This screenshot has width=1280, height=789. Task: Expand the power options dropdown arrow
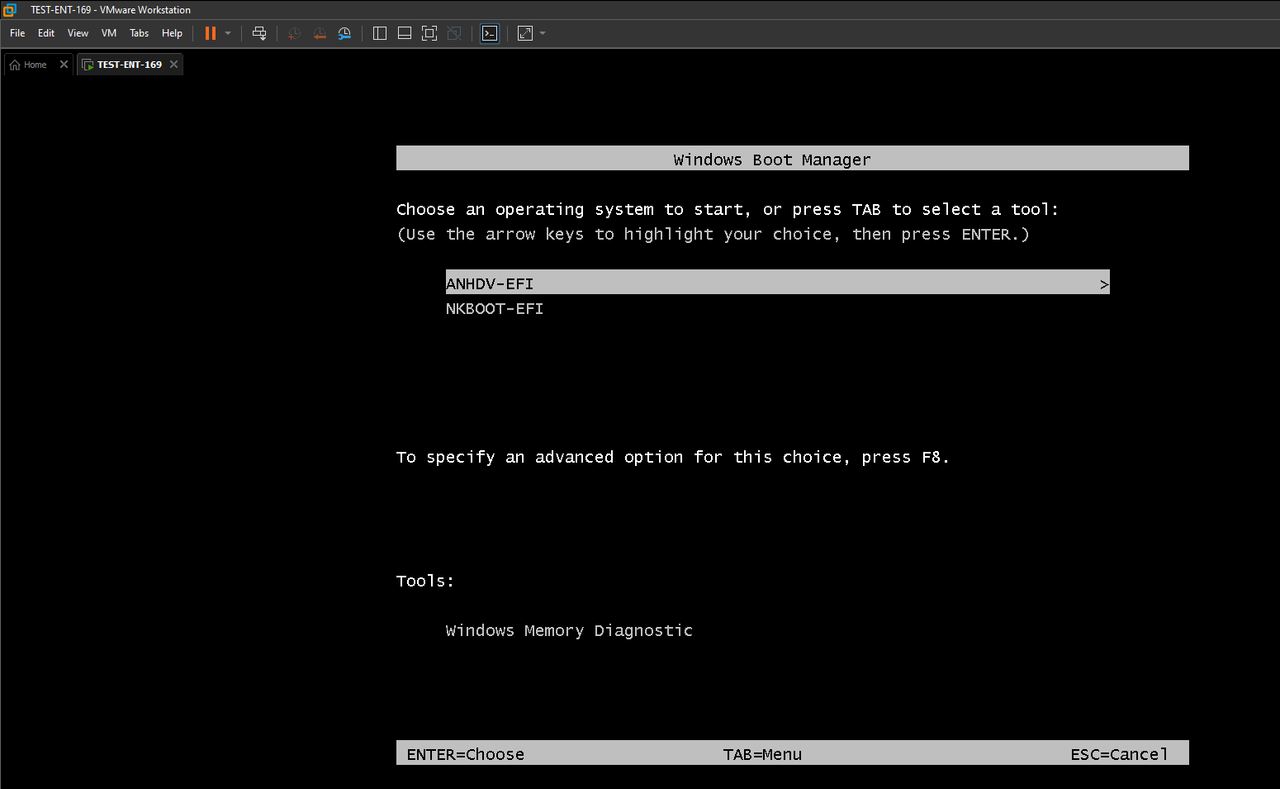click(x=228, y=33)
